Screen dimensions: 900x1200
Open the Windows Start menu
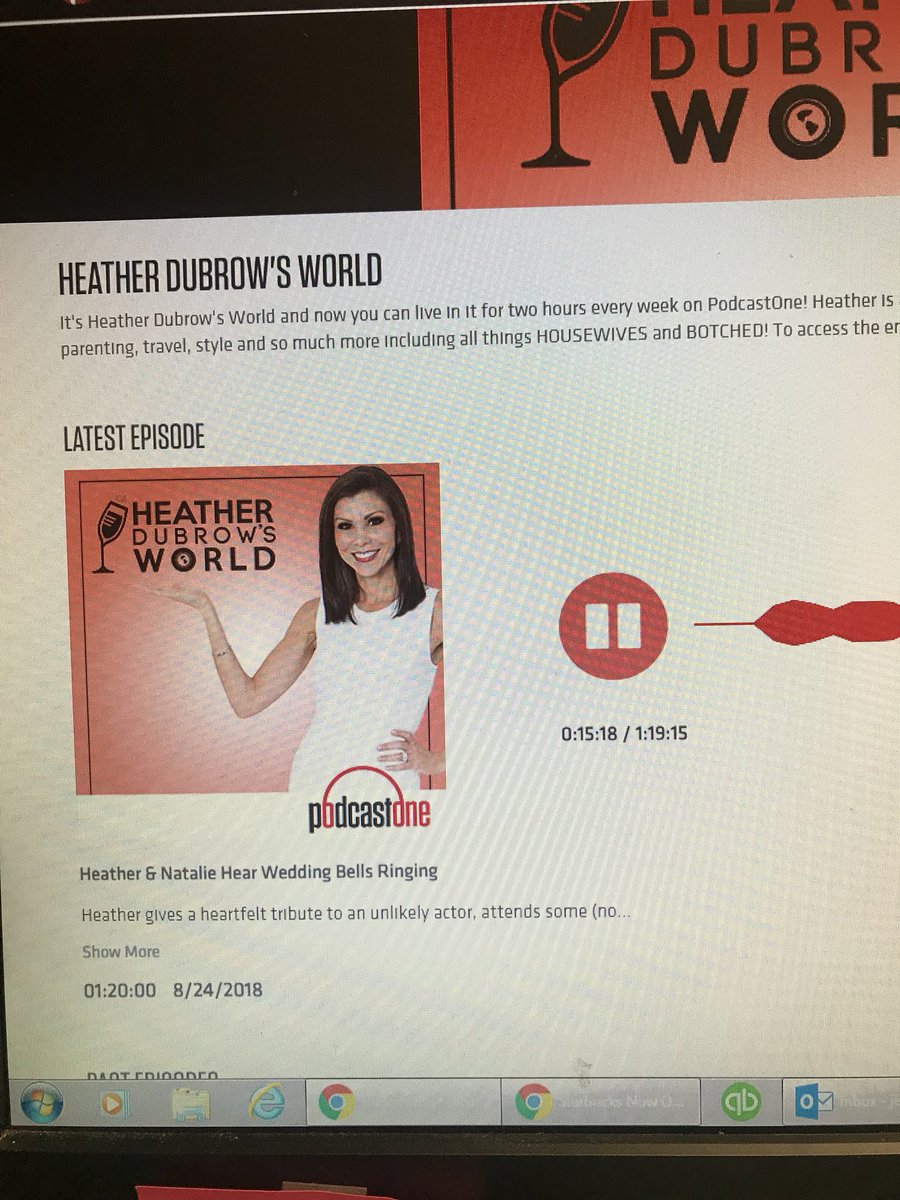(40, 1103)
